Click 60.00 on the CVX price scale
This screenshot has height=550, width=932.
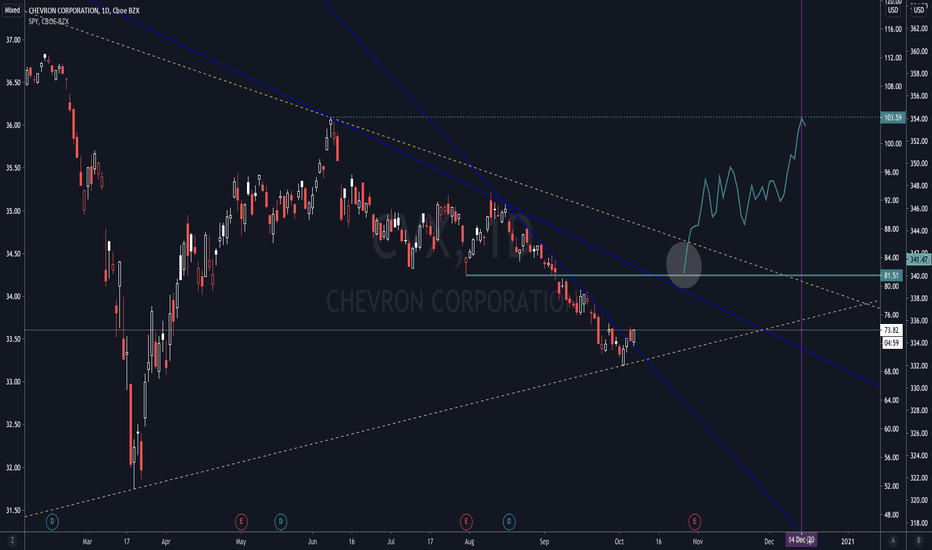[893, 429]
